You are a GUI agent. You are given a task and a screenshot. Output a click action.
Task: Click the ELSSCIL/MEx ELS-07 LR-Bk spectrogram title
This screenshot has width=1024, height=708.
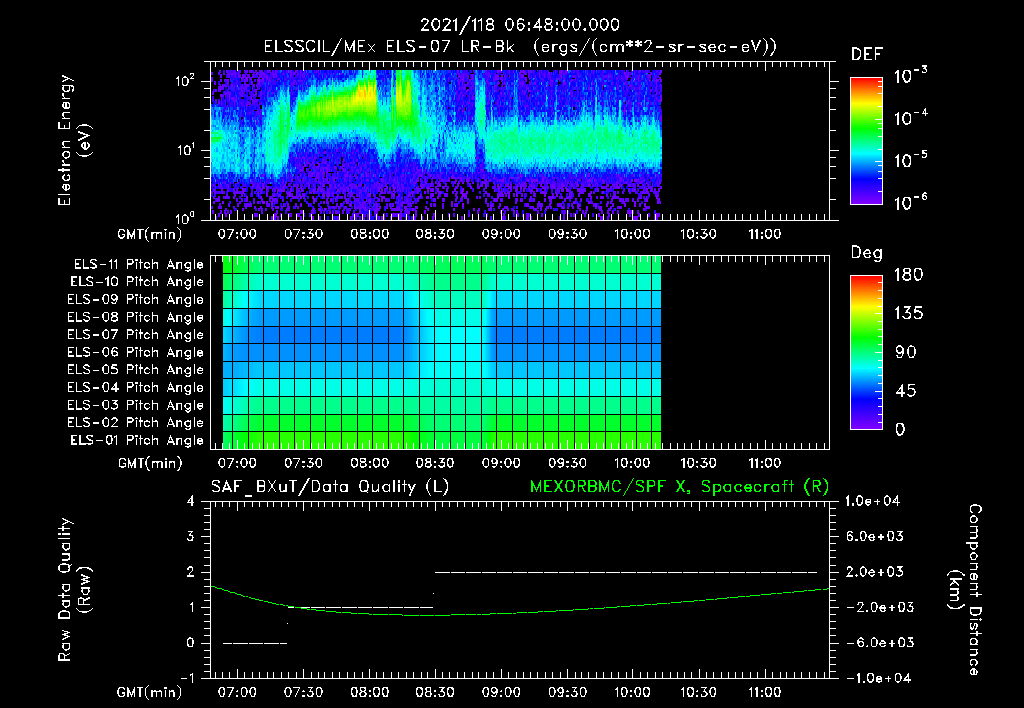click(520, 47)
